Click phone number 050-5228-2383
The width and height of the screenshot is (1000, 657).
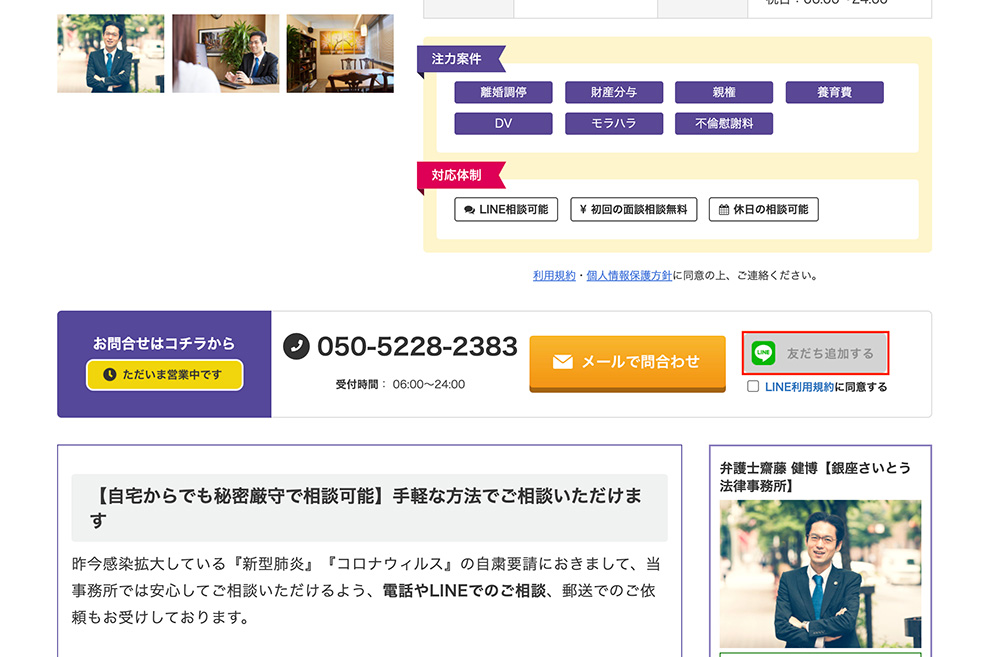[x=417, y=347]
